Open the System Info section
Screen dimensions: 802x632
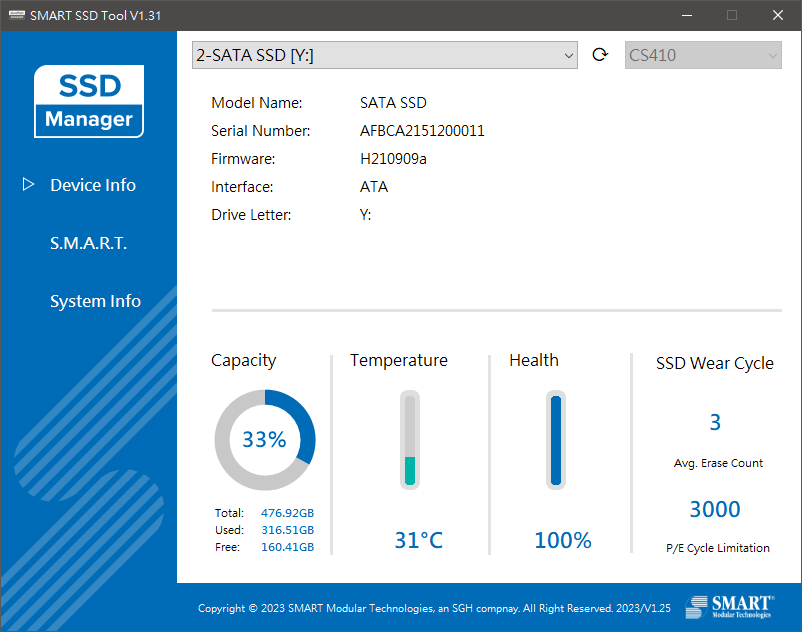click(95, 301)
